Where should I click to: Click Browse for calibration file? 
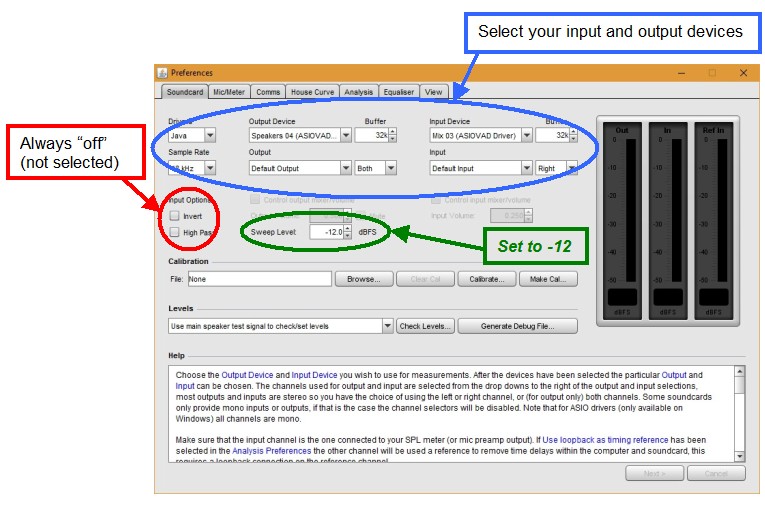pos(362,280)
